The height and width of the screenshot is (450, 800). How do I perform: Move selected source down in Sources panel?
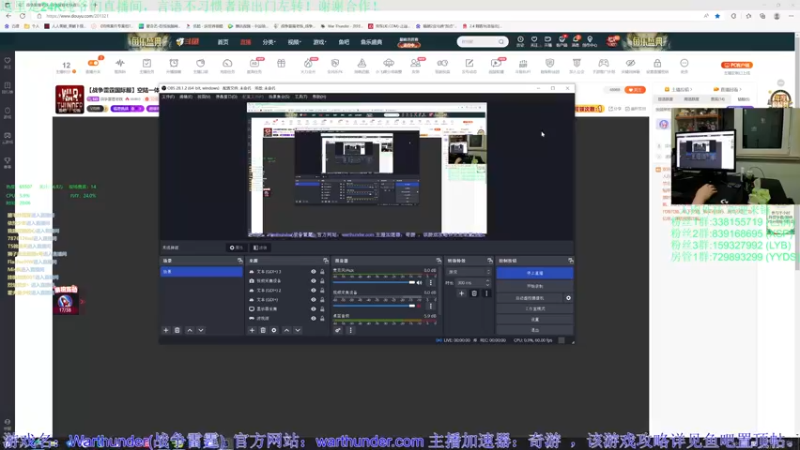(297, 330)
